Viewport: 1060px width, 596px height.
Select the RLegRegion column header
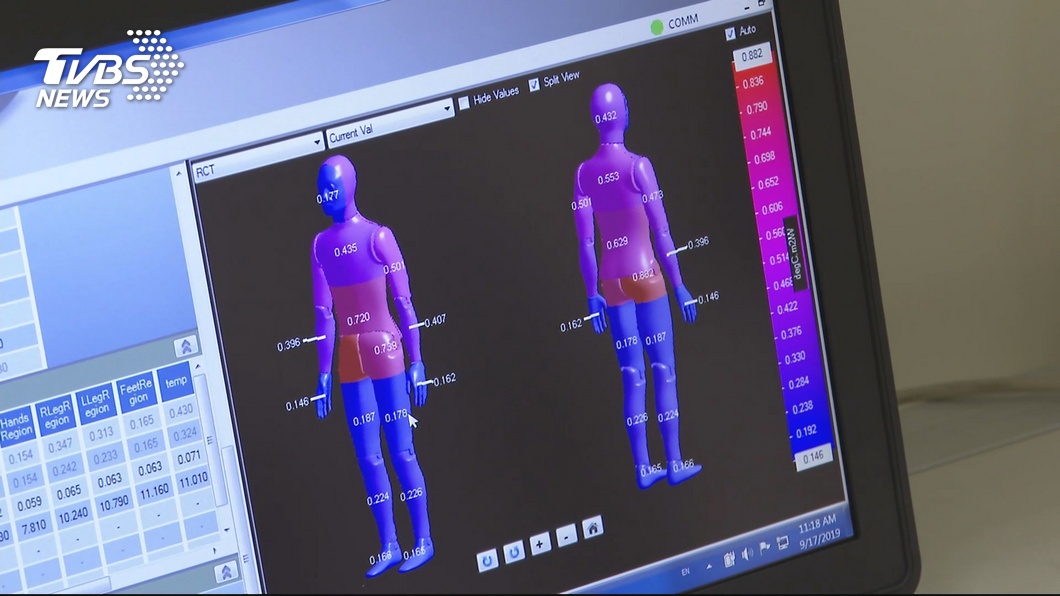coord(55,416)
